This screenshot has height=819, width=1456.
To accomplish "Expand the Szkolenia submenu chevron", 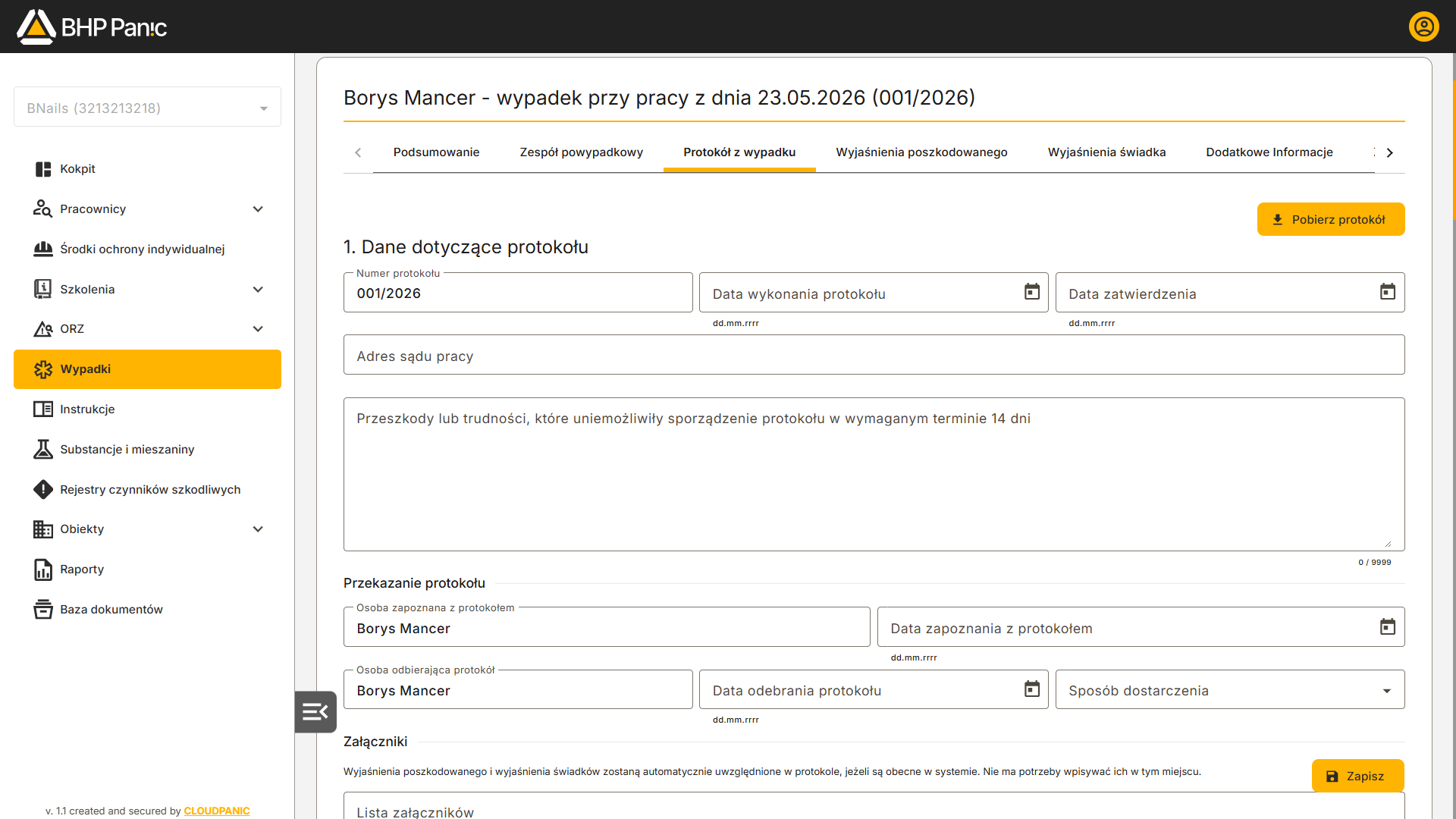I will 258,290.
